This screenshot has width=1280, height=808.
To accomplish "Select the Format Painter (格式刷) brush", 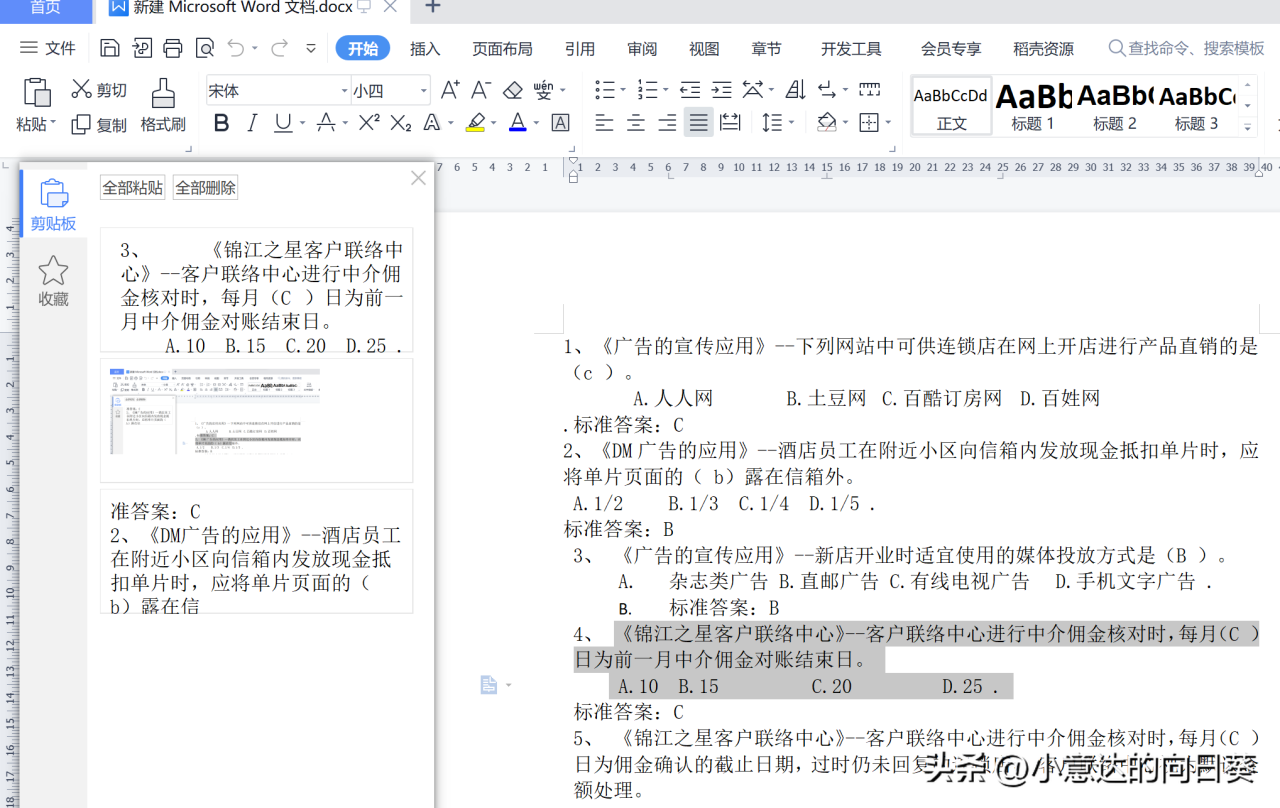I will click(x=163, y=105).
